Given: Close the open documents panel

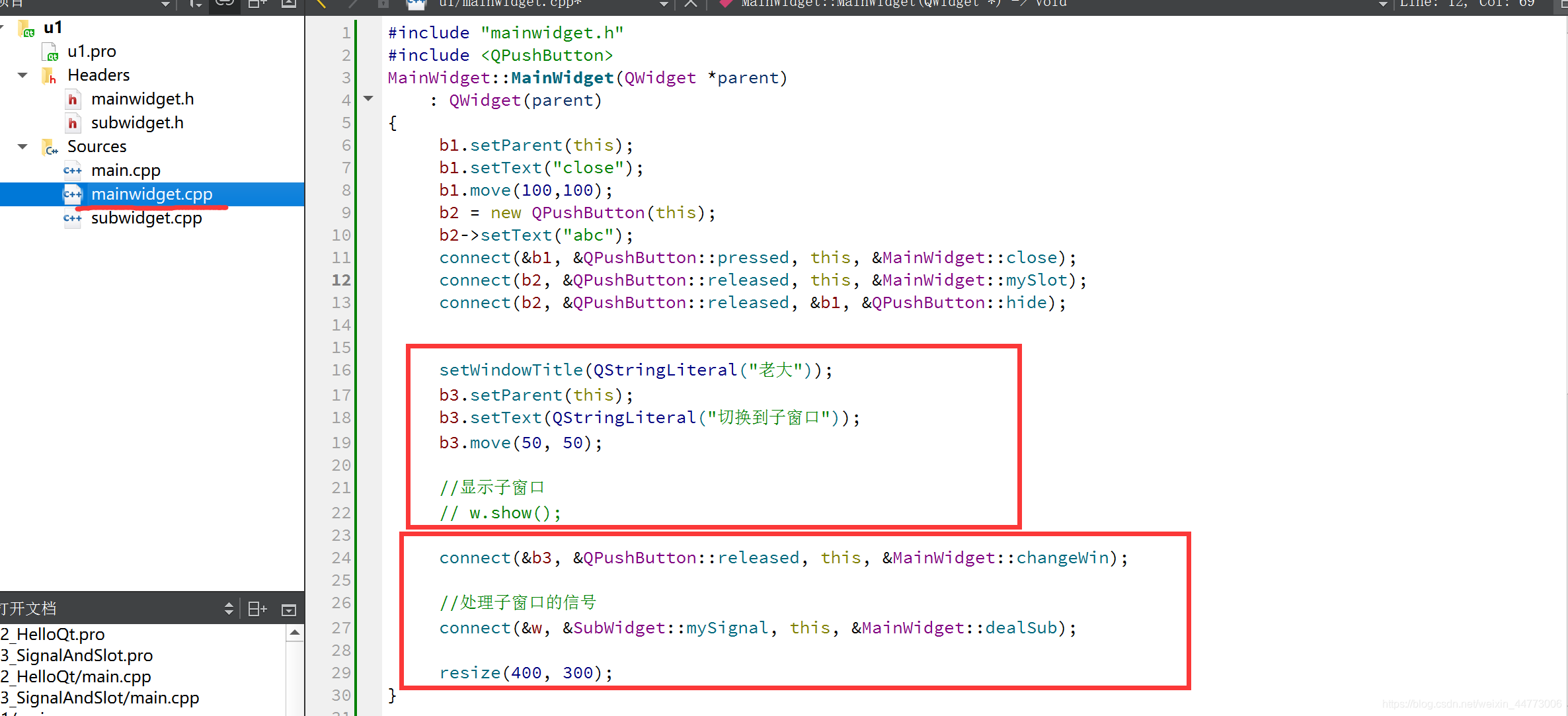Looking at the screenshot, I should [x=289, y=610].
